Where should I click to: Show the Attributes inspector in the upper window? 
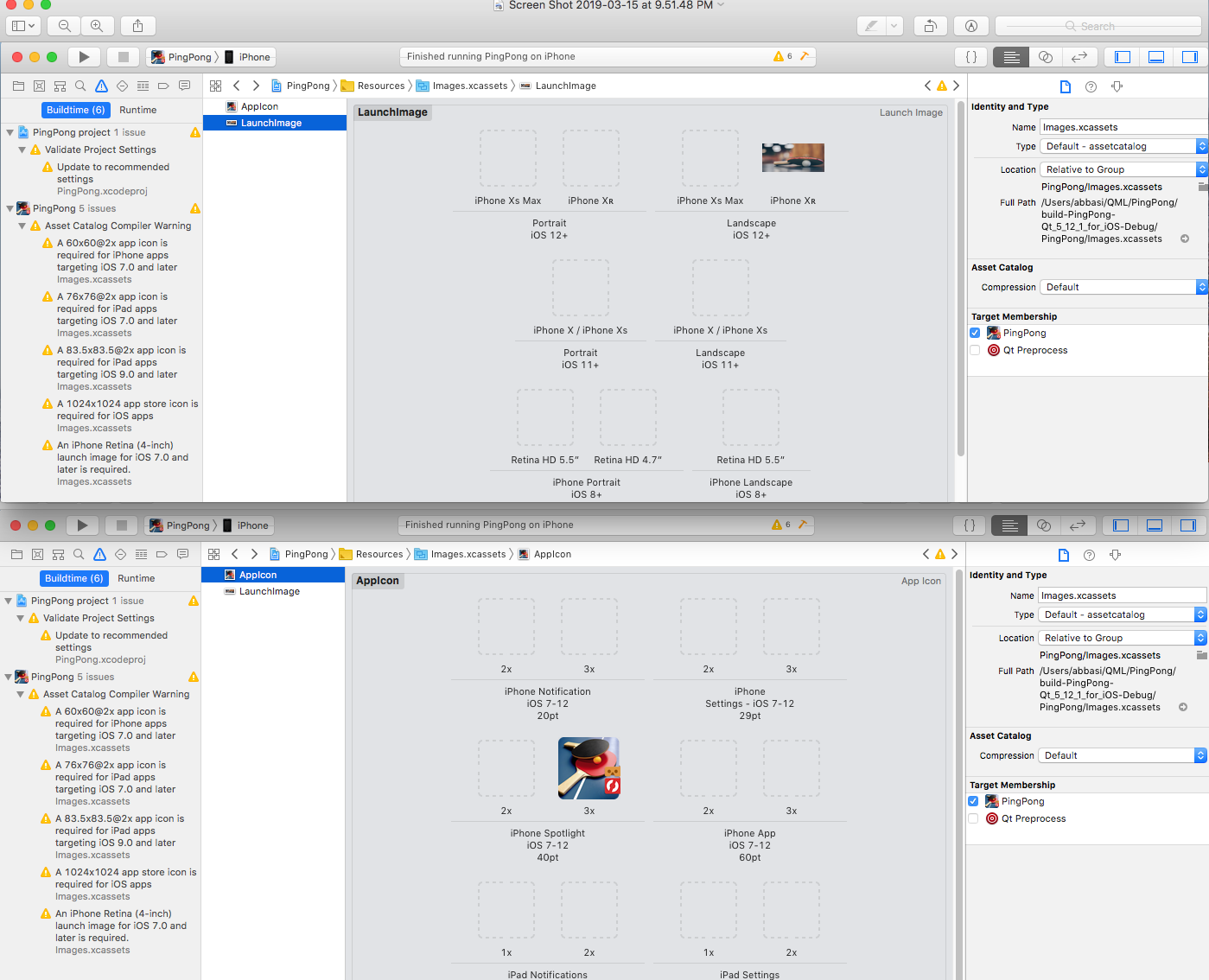pyautogui.click(x=1117, y=86)
